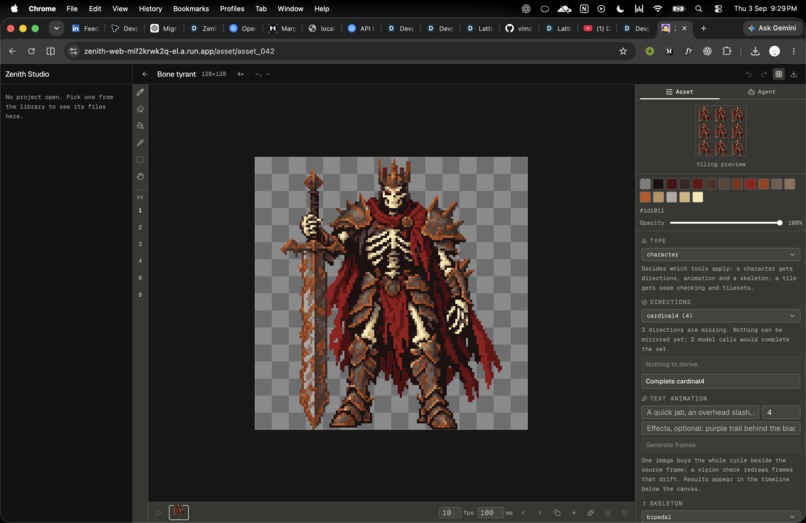Undo the last edit in the editor

tap(748, 74)
